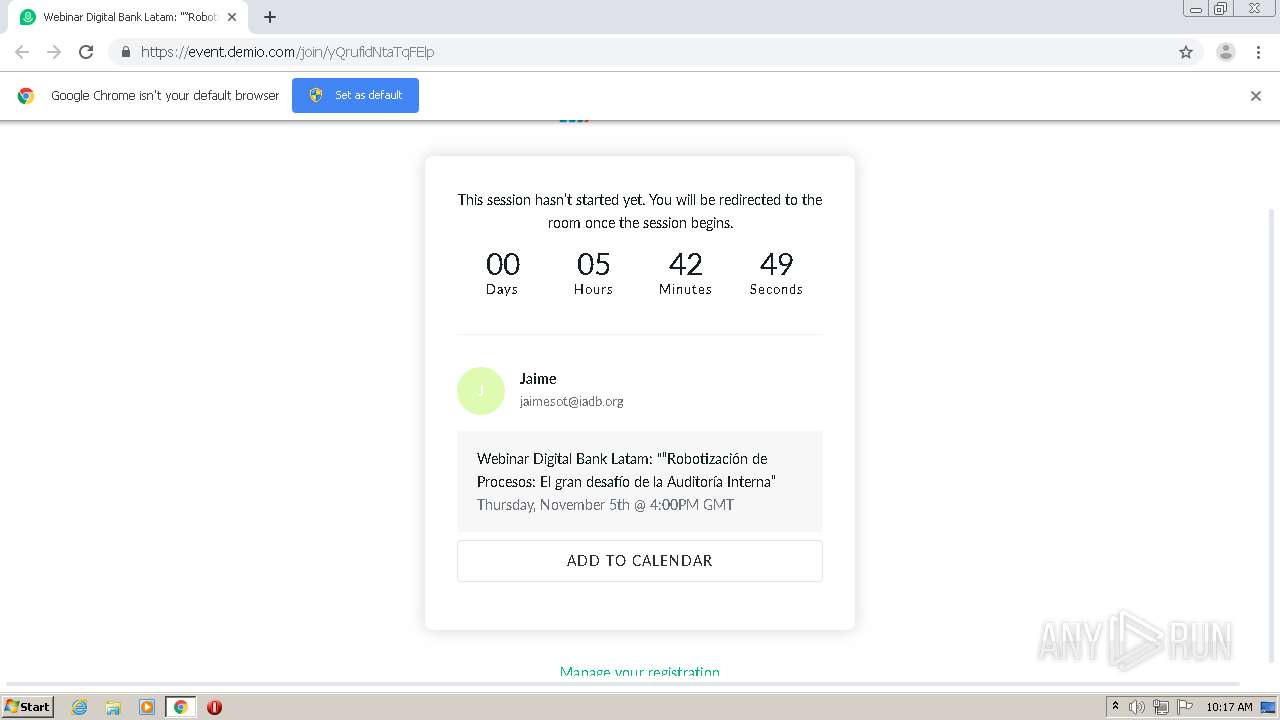
Task: Open the Windows Start menu
Action: click(x=28, y=706)
